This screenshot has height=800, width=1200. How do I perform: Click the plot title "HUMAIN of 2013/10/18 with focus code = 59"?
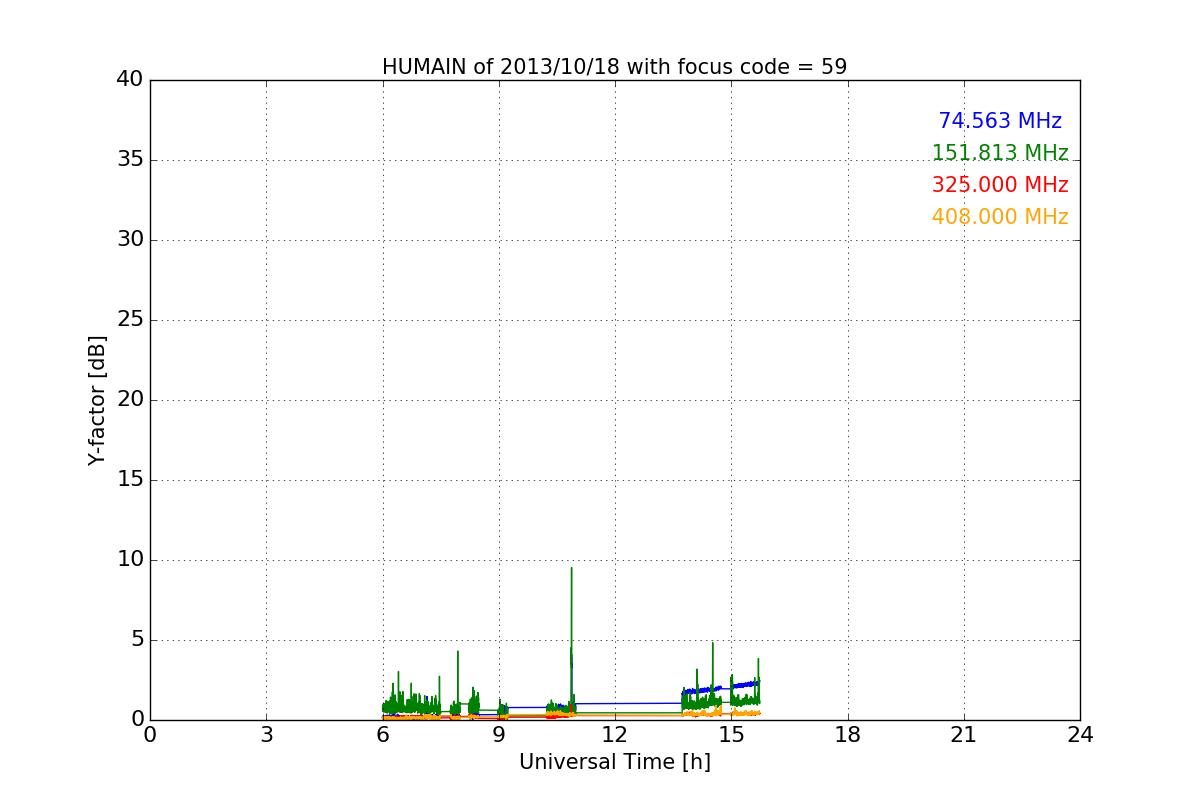[614, 67]
